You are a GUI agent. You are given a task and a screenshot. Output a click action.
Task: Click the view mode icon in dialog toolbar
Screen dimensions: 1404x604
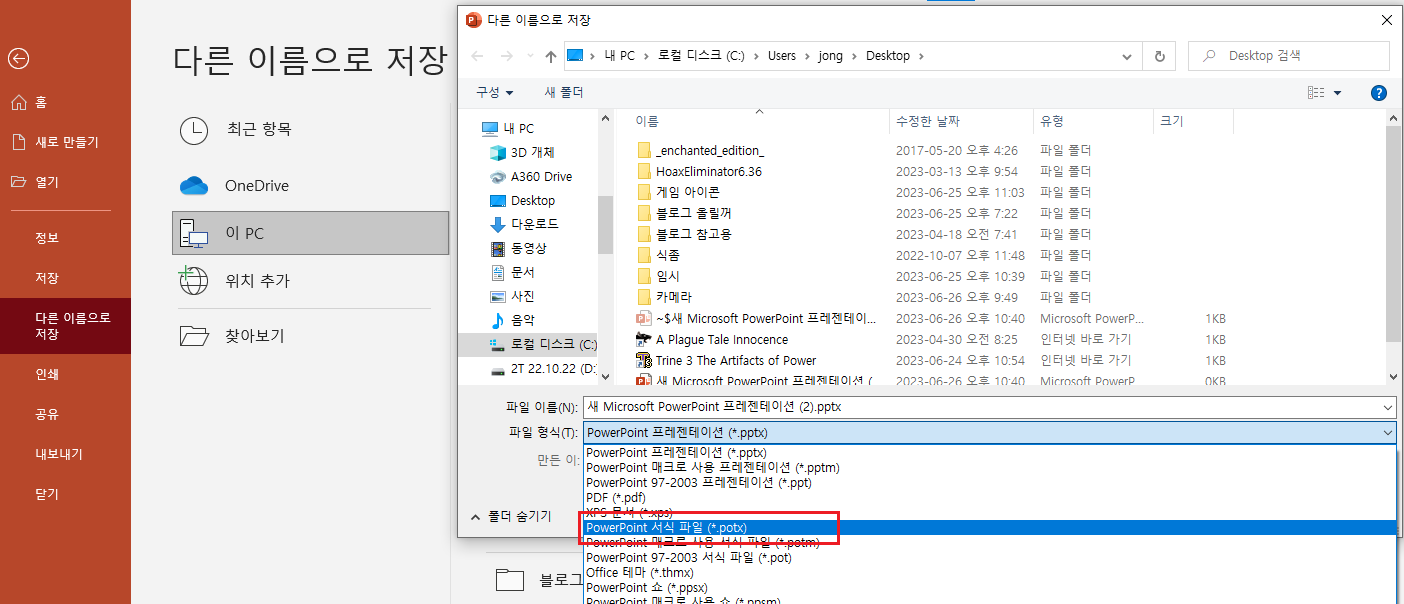click(1316, 93)
